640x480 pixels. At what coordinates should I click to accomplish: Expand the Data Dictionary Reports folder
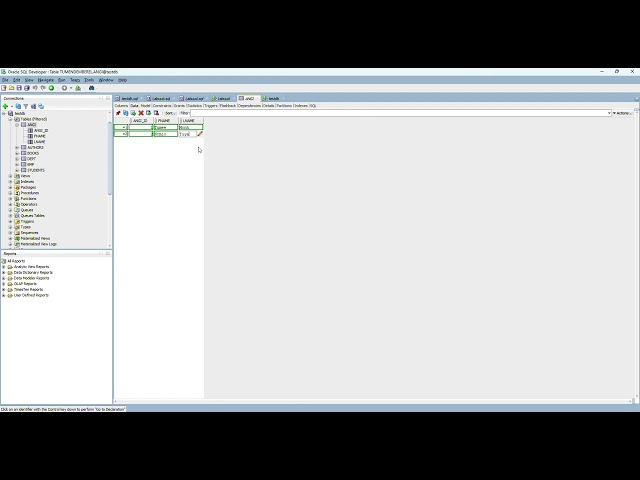click(4, 272)
